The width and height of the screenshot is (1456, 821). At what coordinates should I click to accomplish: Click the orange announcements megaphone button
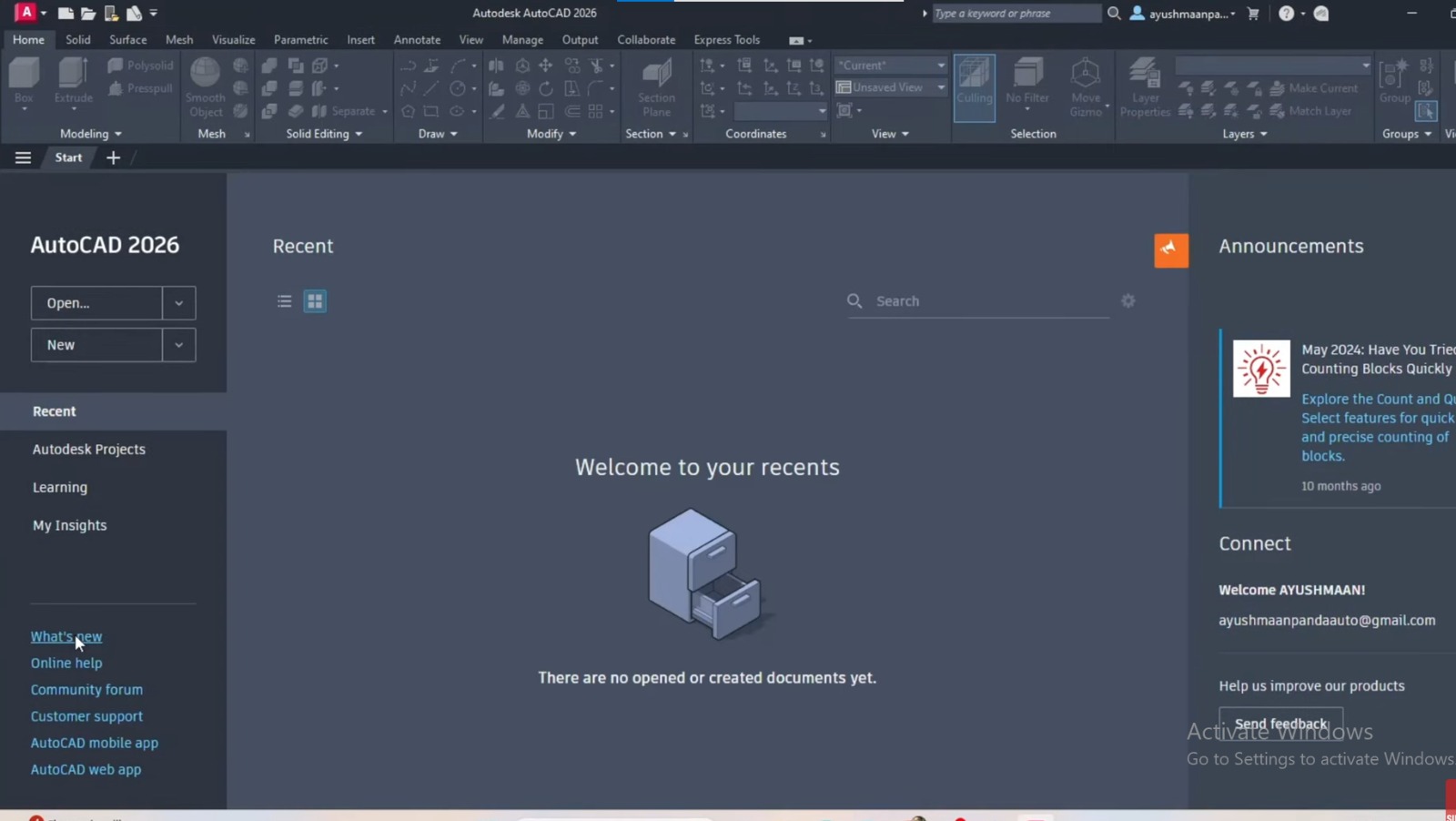pyautogui.click(x=1171, y=250)
